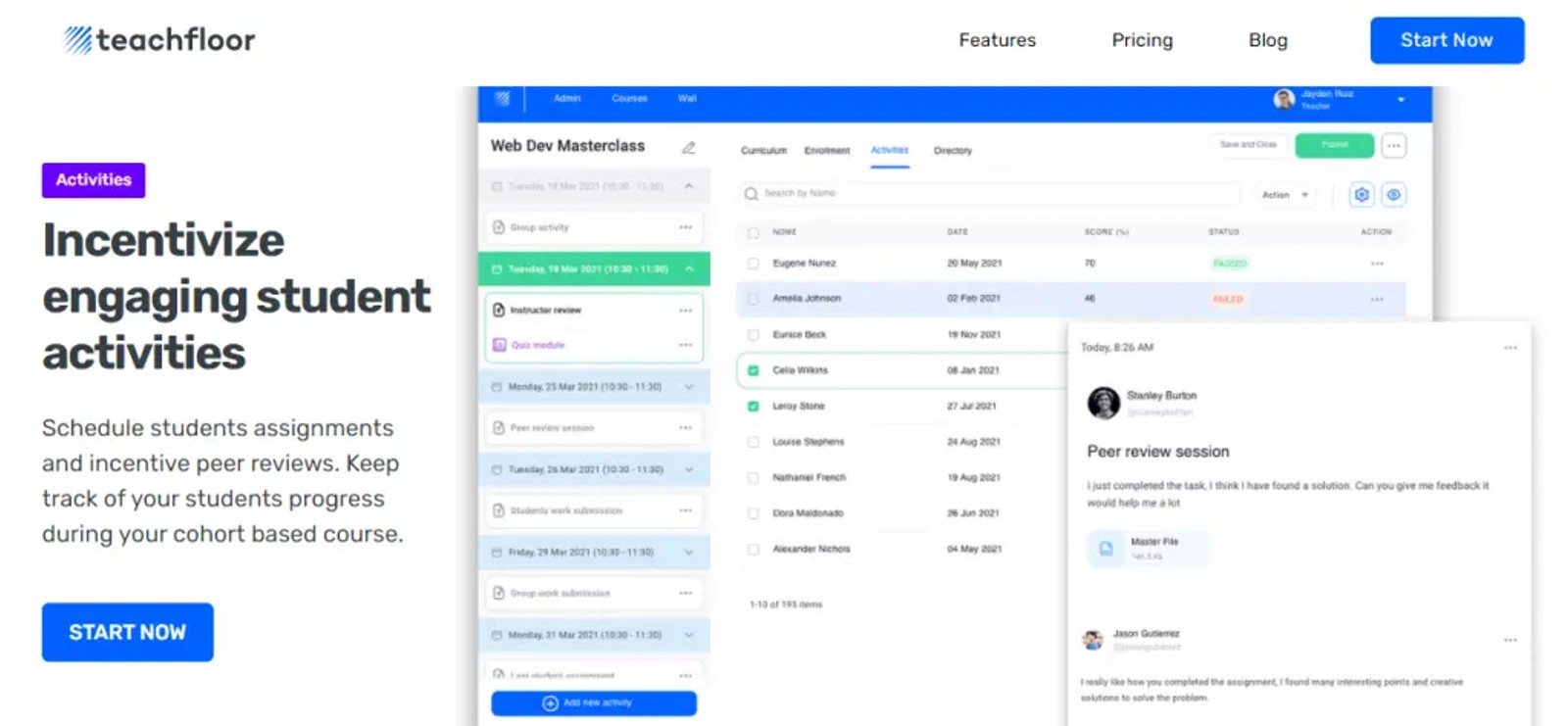The image size is (1568, 726).
Task: Open options menu for Jason Gutierrez comment
Action: [x=1510, y=640]
